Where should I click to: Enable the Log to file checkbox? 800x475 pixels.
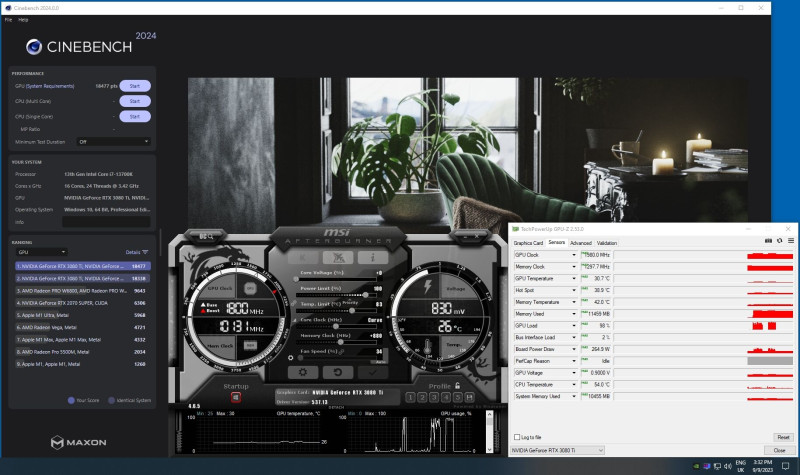tap(517, 437)
